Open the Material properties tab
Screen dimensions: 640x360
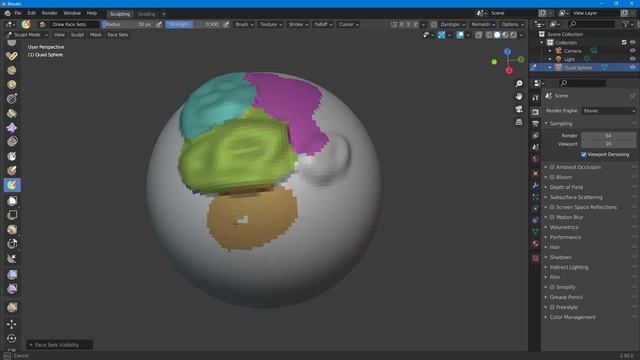click(x=536, y=243)
